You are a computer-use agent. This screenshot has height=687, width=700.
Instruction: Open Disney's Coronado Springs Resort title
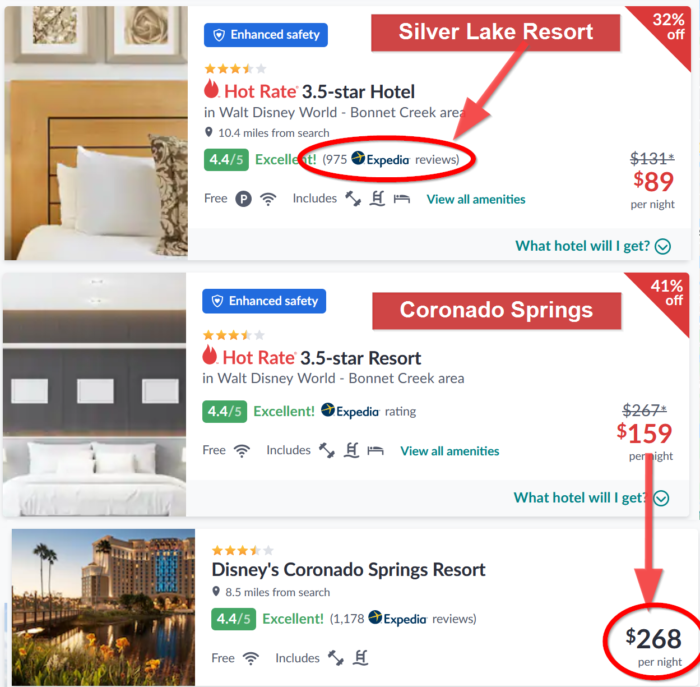(349, 570)
